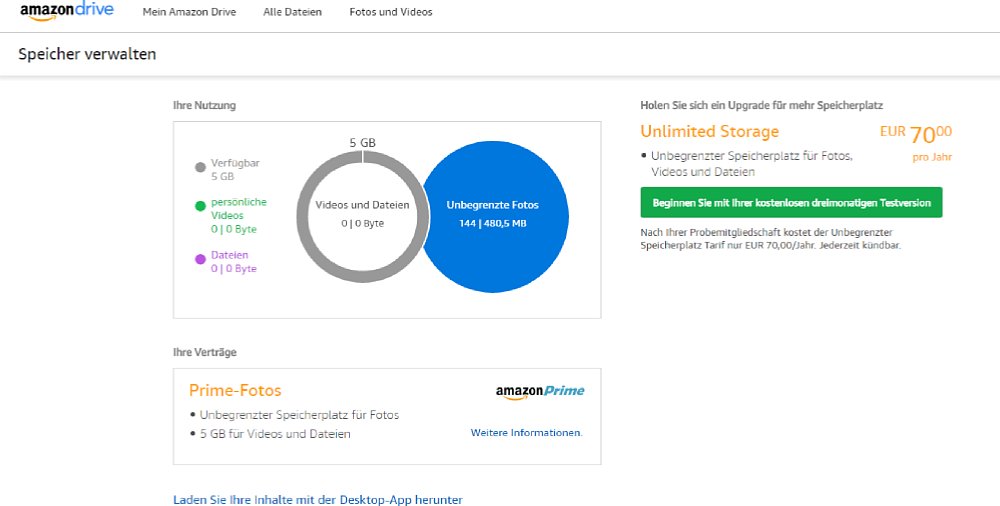Click the Unlimited Storage heading
The image size is (1000, 506).
tap(710, 131)
